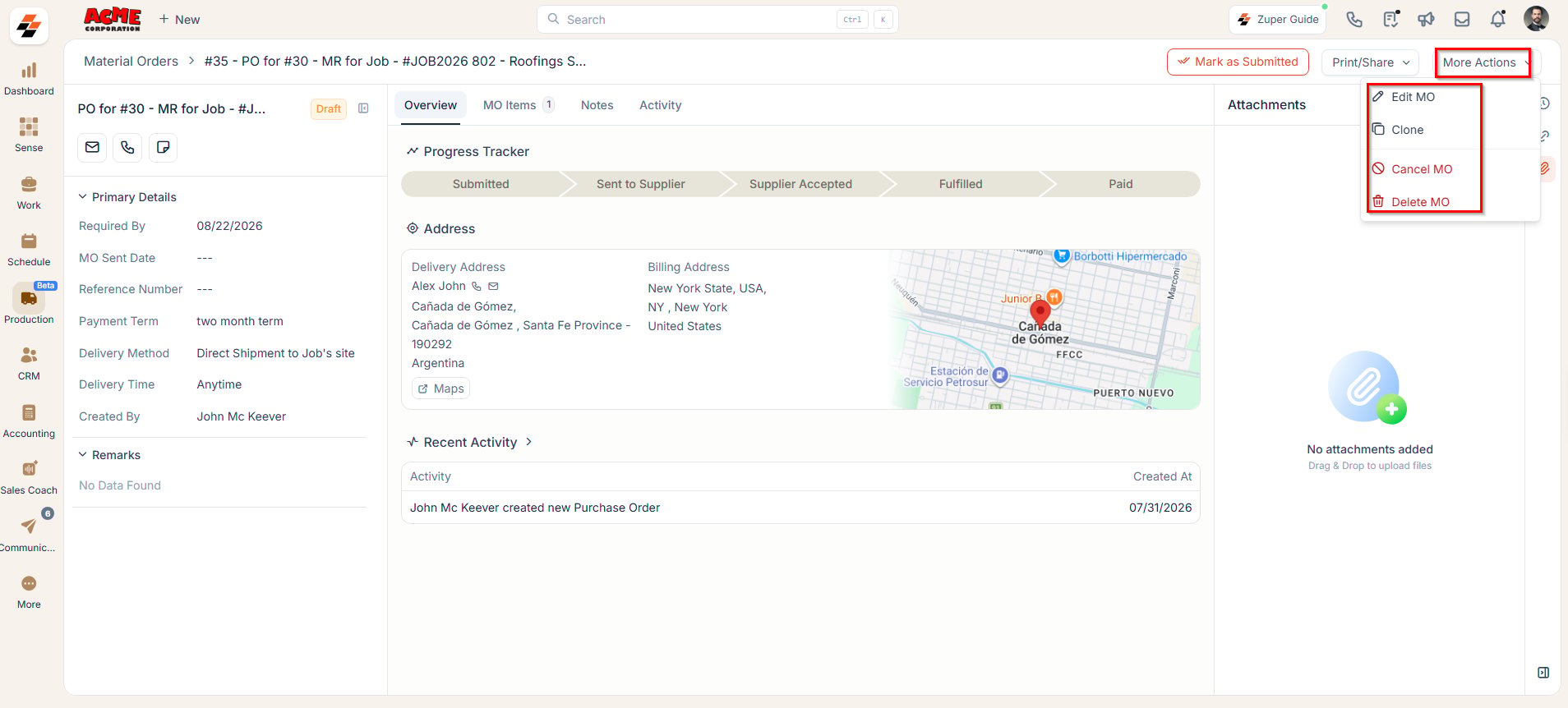Toggle the details panel layout icon beside Draft
The width and height of the screenshot is (1568, 708).
click(363, 108)
